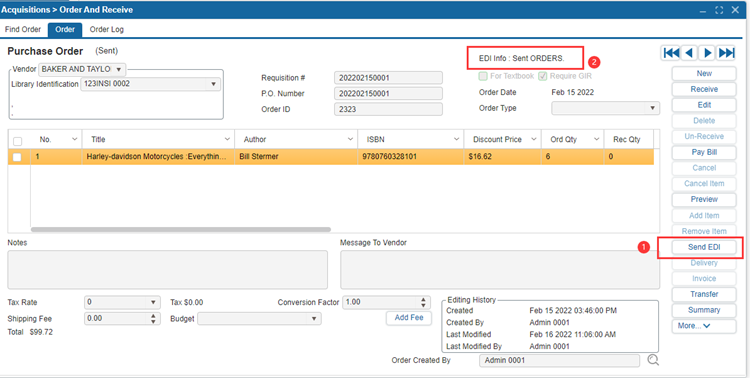This screenshot has height=378, width=750.
Task: Click the Order Created By field
Action: coord(559,360)
